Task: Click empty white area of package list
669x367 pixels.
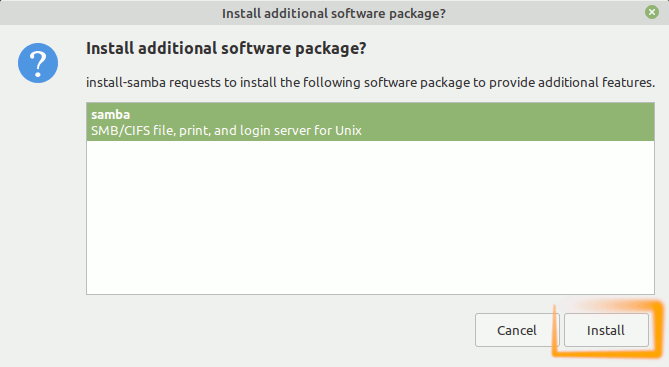Action: pyautogui.click(x=370, y=217)
